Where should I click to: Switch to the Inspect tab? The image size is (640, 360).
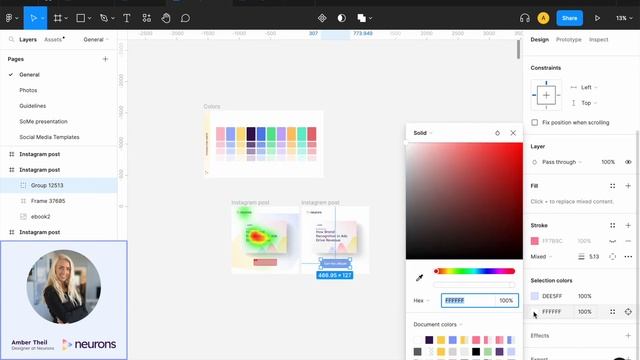598,40
